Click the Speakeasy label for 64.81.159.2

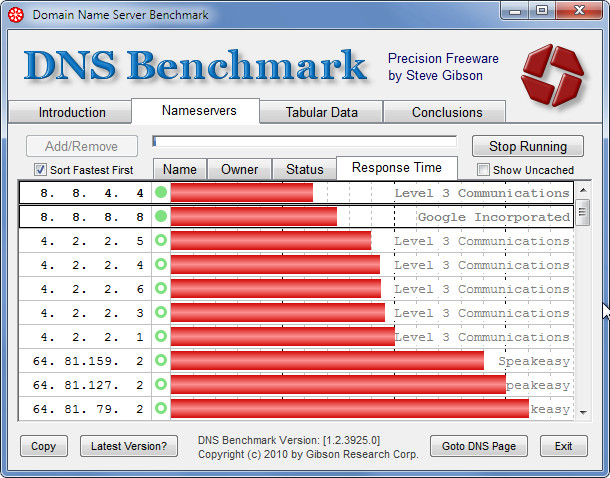click(x=534, y=361)
